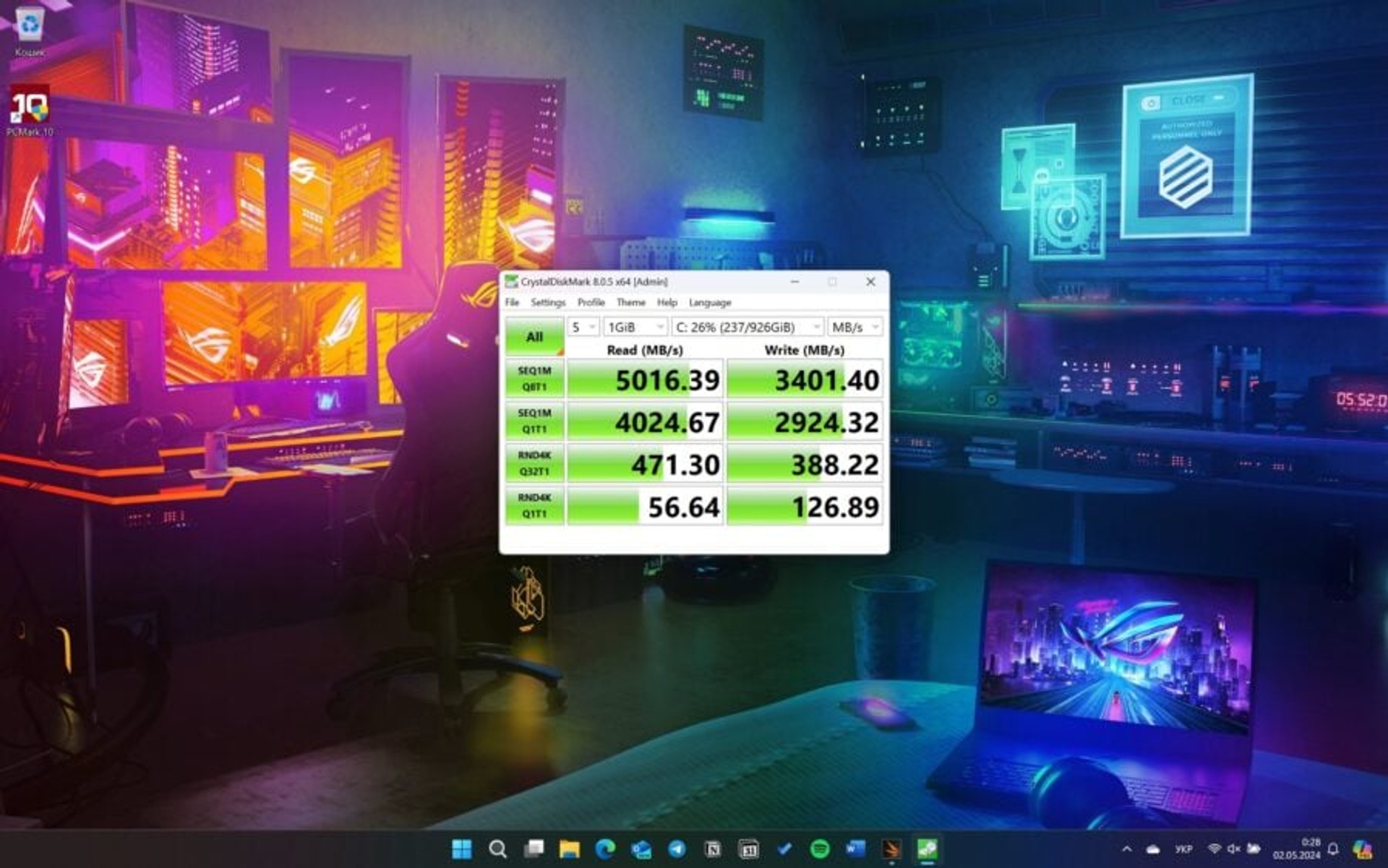
Task: Open the clock showing 02.05.2024
Action: pyautogui.click(x=1297, y=849)
